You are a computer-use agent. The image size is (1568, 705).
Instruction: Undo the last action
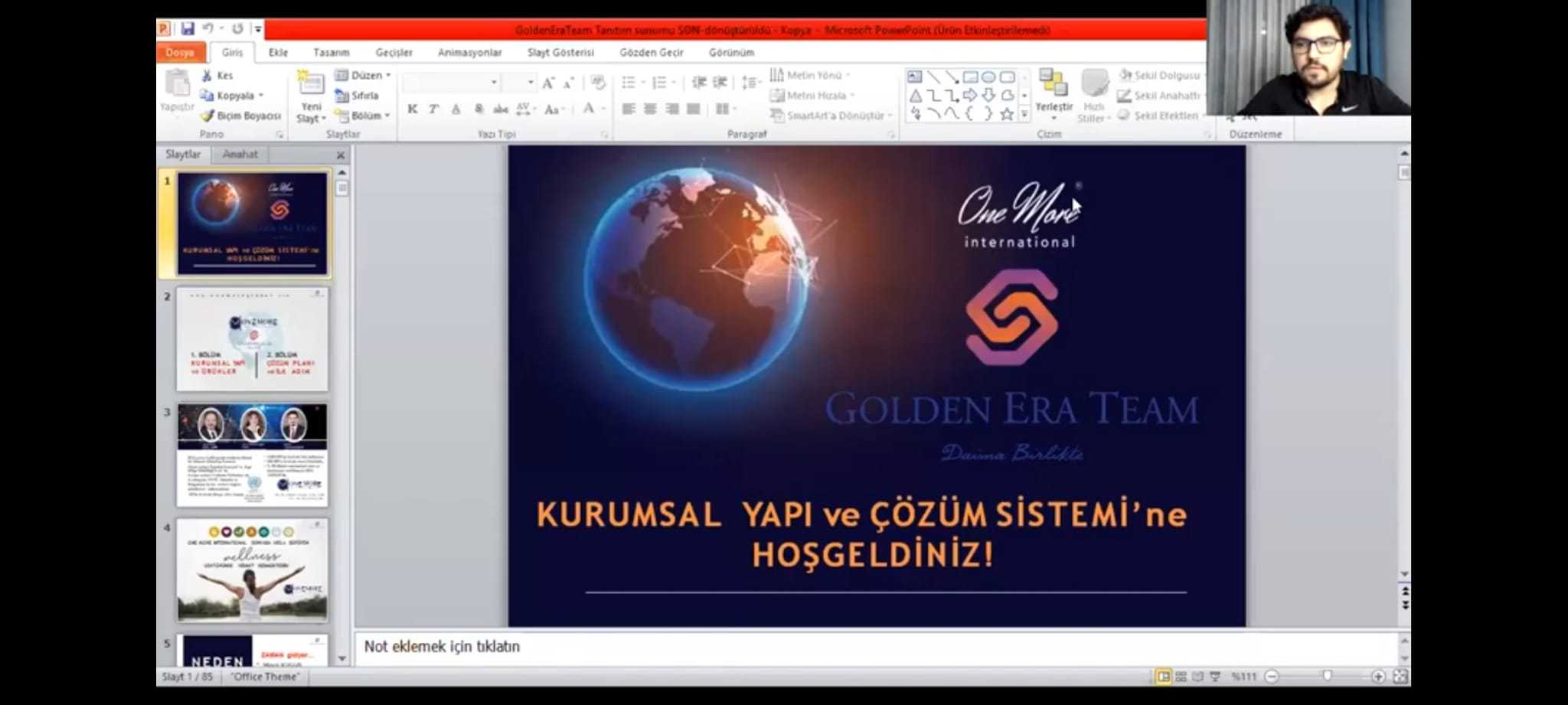point(208,29)
